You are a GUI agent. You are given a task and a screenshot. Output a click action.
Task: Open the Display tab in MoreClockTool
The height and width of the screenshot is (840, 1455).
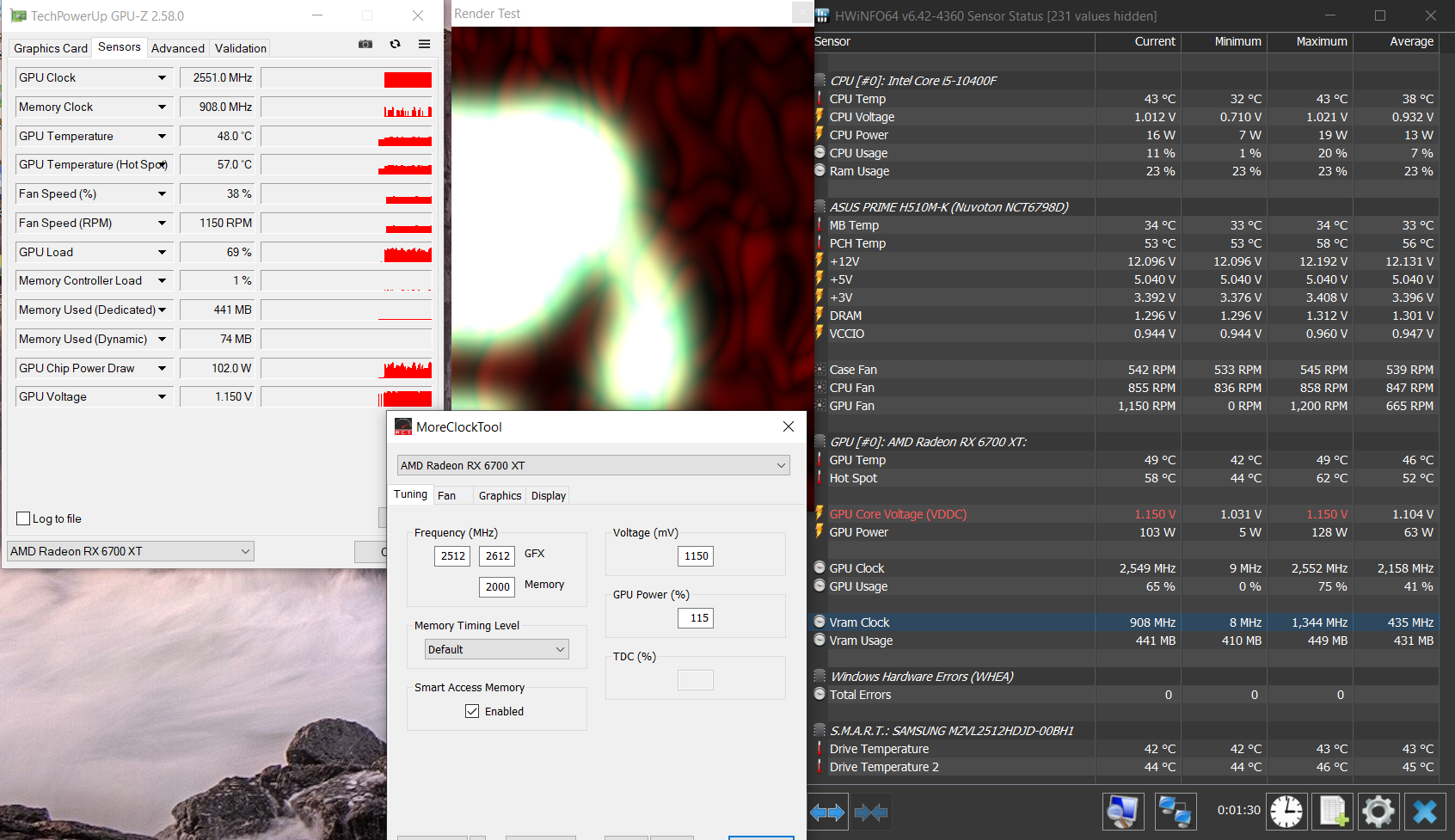(549, 495)
